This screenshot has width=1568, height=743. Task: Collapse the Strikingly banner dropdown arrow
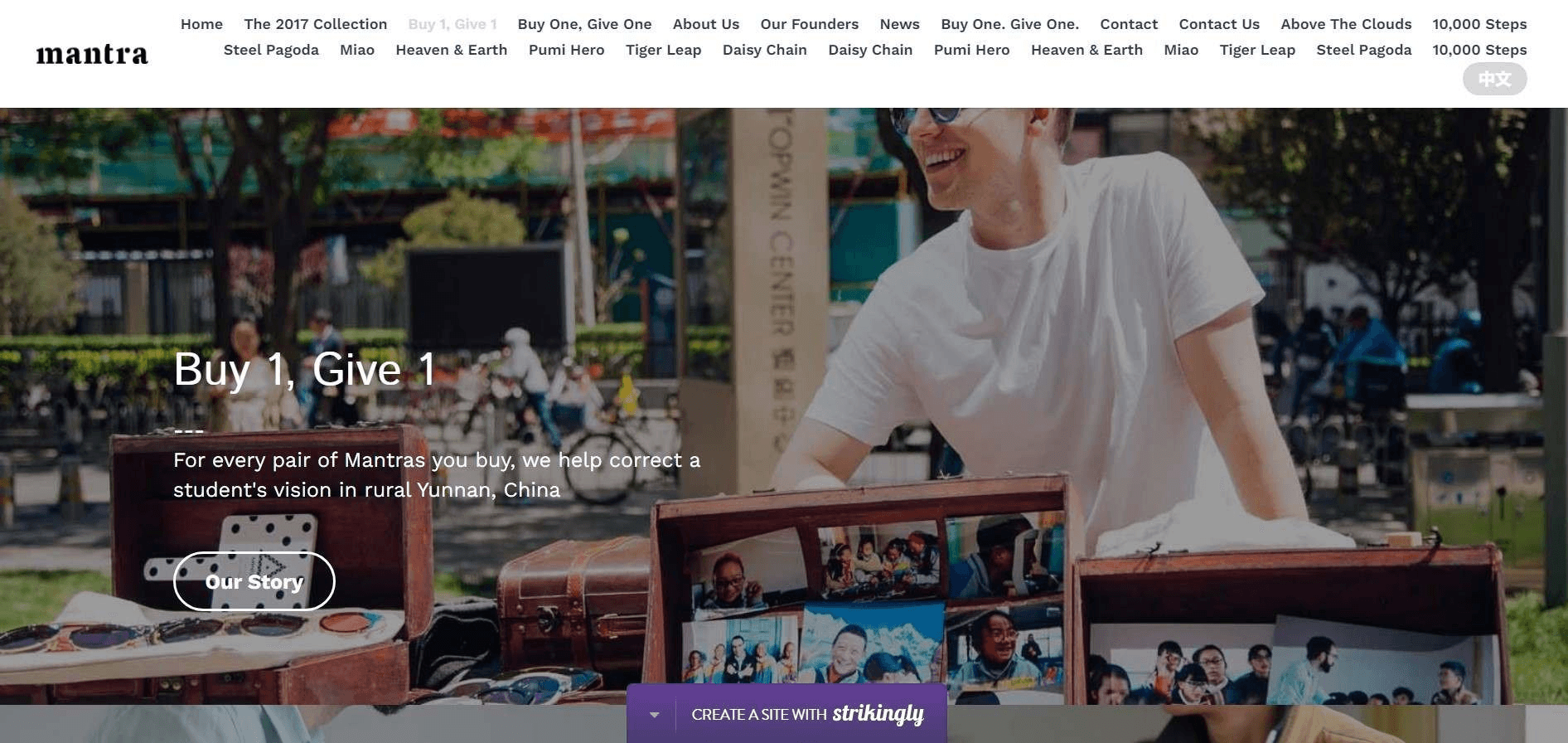point(655,714)
